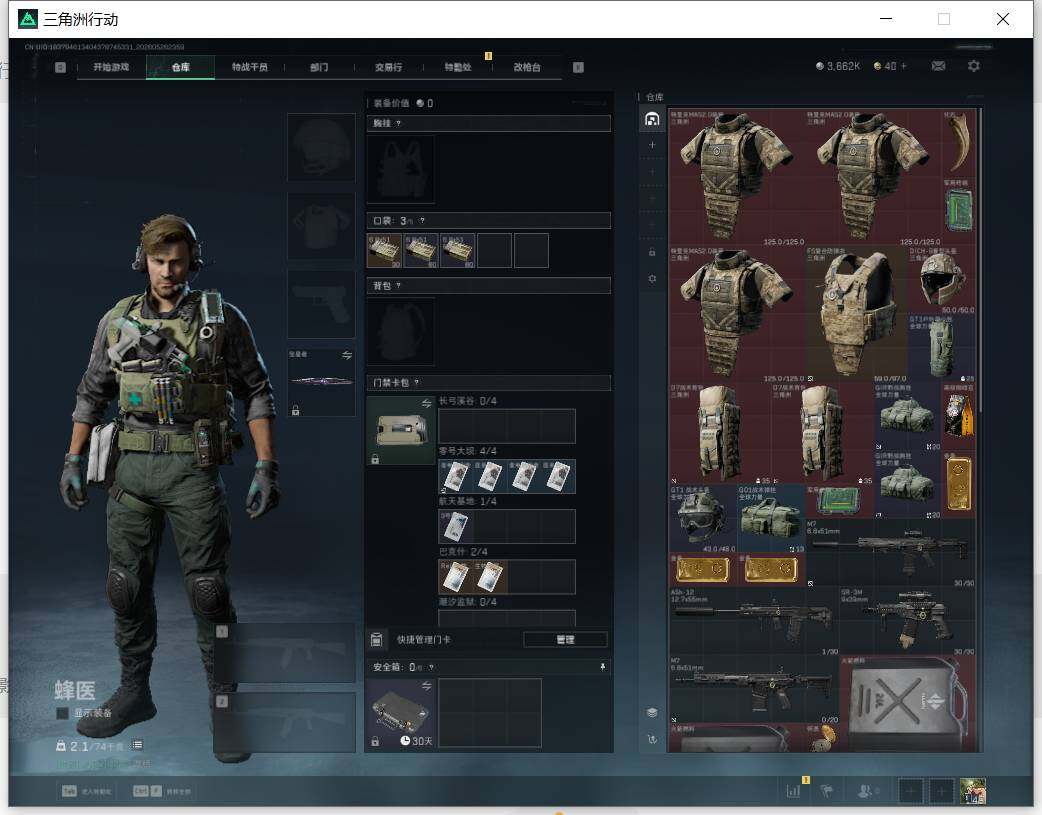Click the quick keycard management trash icon

tap(376, 640)
